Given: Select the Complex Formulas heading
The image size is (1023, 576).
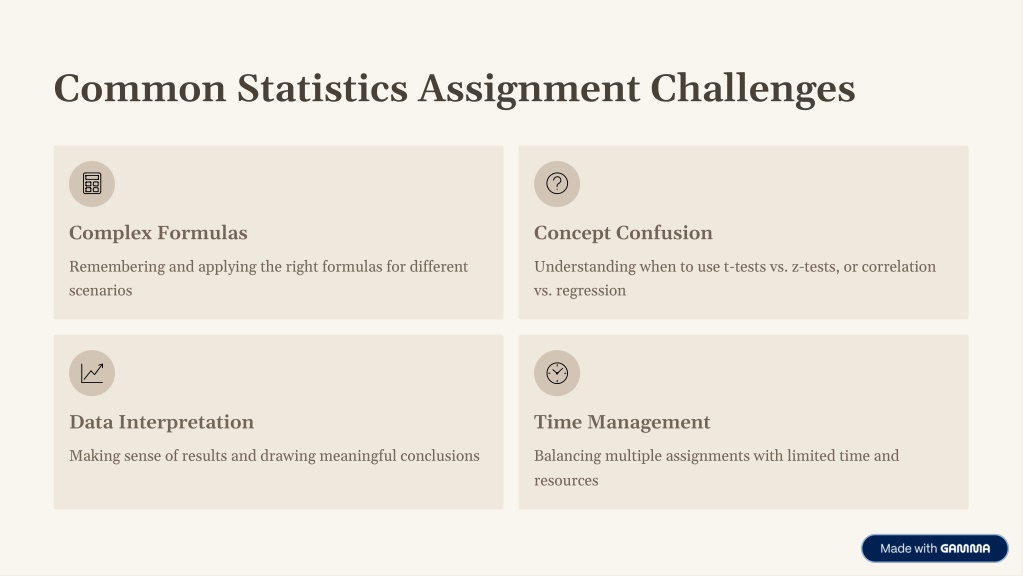Looking at the screenshot, I should click(158, 233).
